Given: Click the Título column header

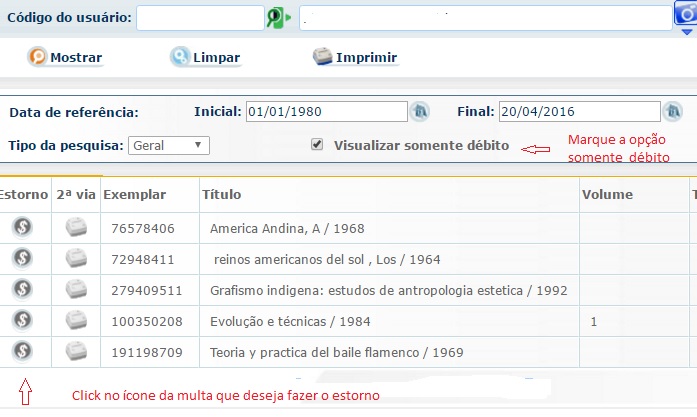Looking at the screenshot, I should 221,194.
